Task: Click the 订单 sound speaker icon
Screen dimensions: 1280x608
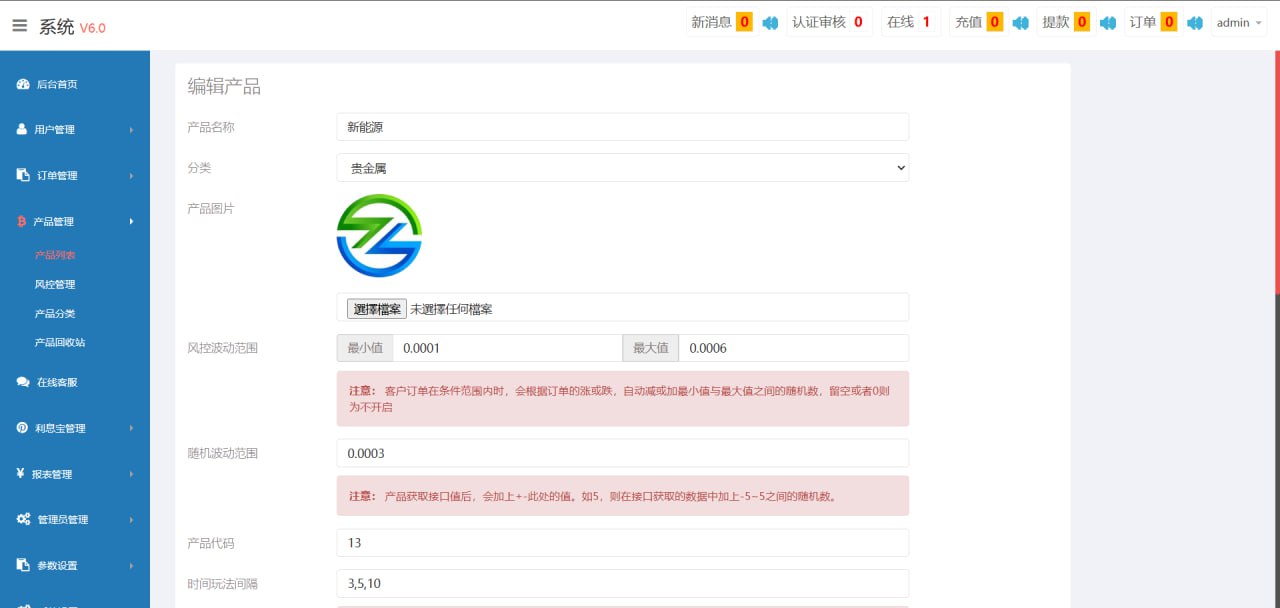Action: point(1195,23)
